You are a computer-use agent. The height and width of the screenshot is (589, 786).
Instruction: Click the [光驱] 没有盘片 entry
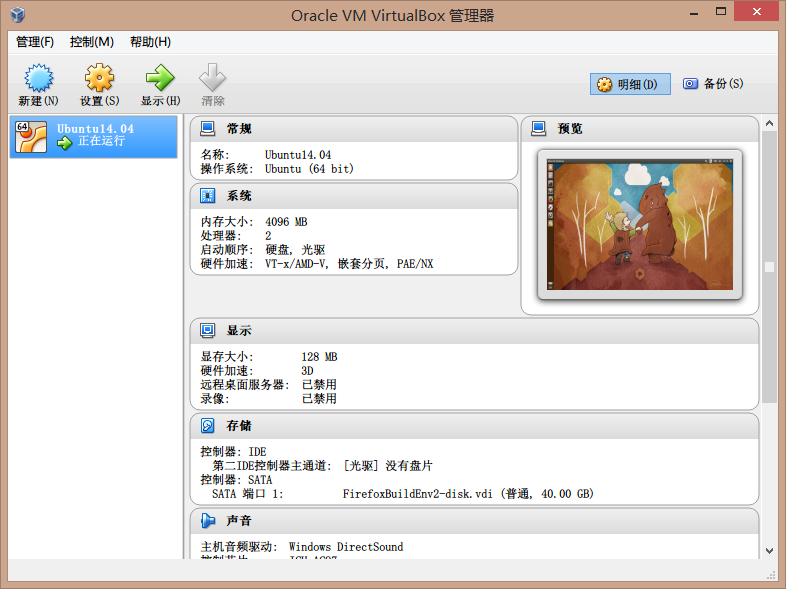click(x=387, y=466)
